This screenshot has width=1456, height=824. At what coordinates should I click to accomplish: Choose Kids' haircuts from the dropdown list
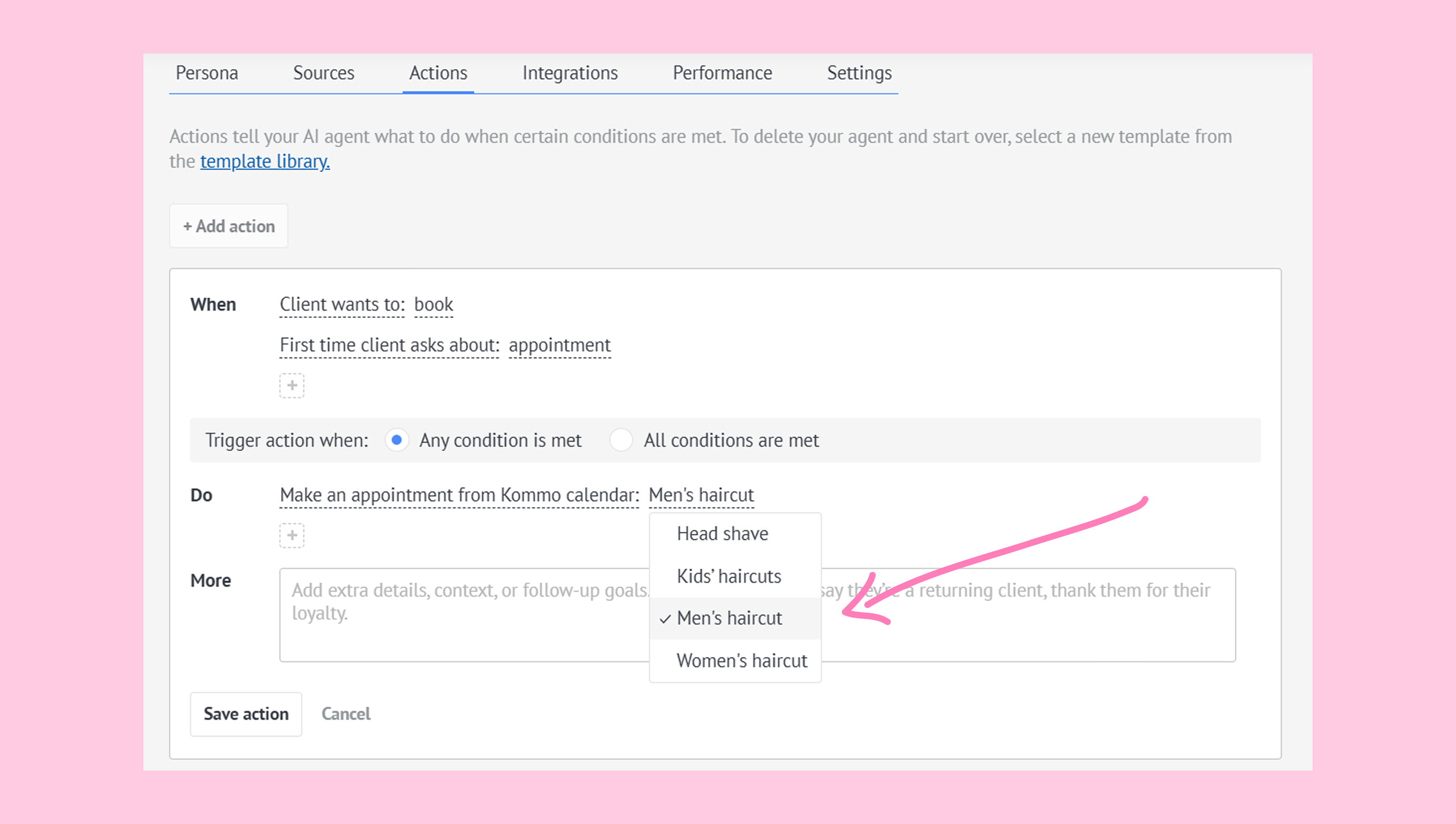tap(729, 576)
